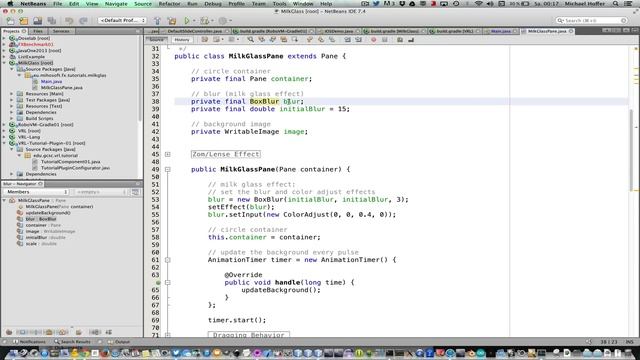
Task: Select updateBackground() in Navigator
Action: click(x=48, y=213)
